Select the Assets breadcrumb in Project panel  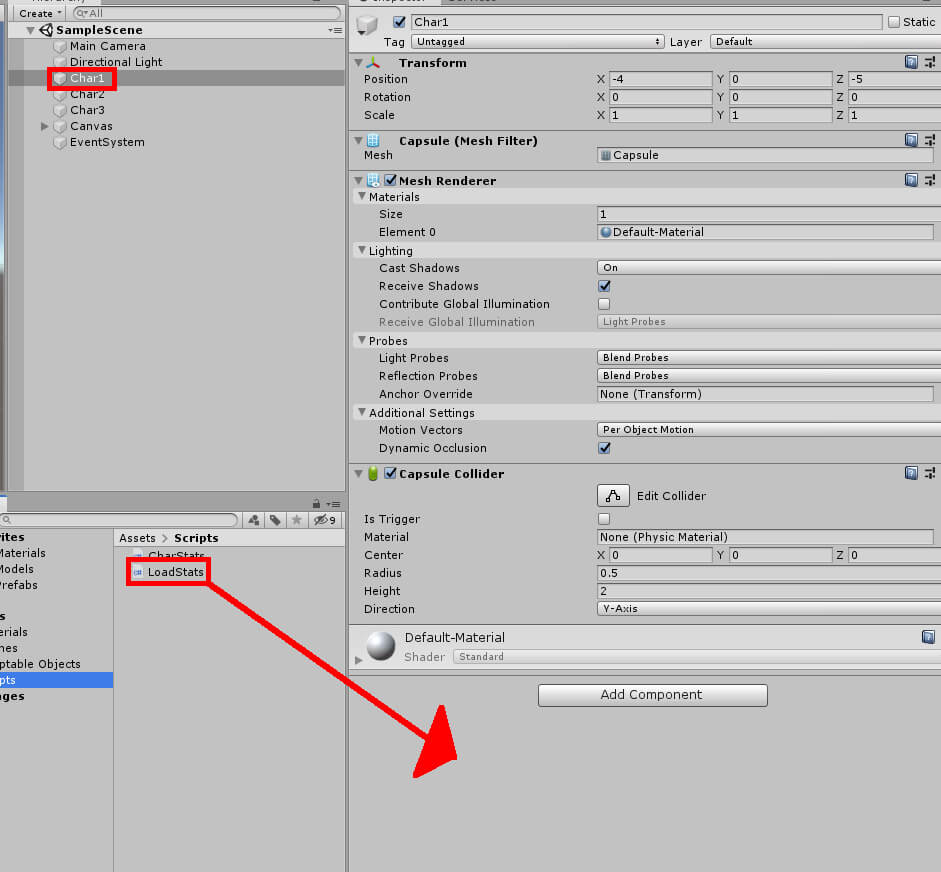tap(137, 538)
